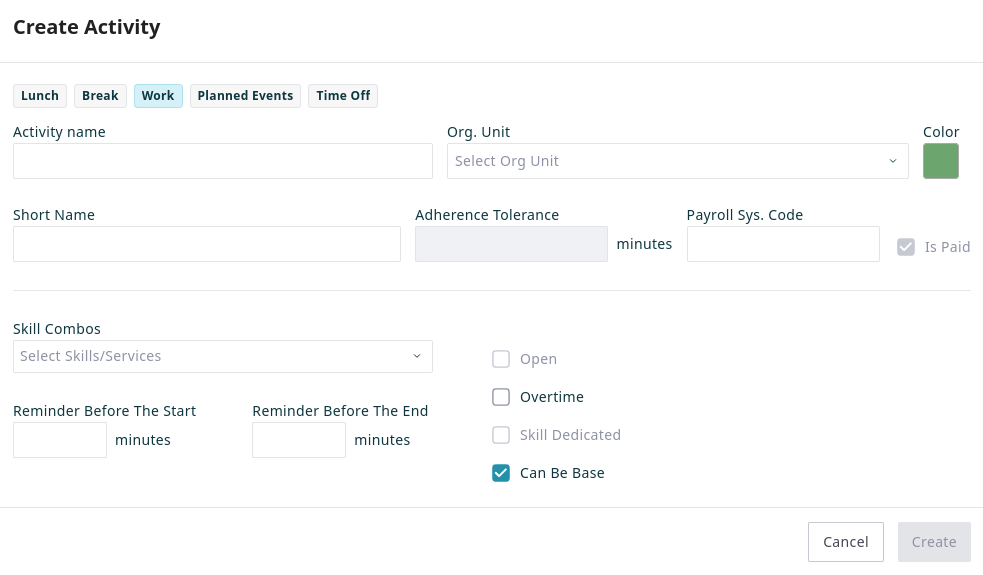Image resolution: width=983 pixels, height=575 pixels.
Task: Click the Activity name text field
Action: tap(222, 161)
